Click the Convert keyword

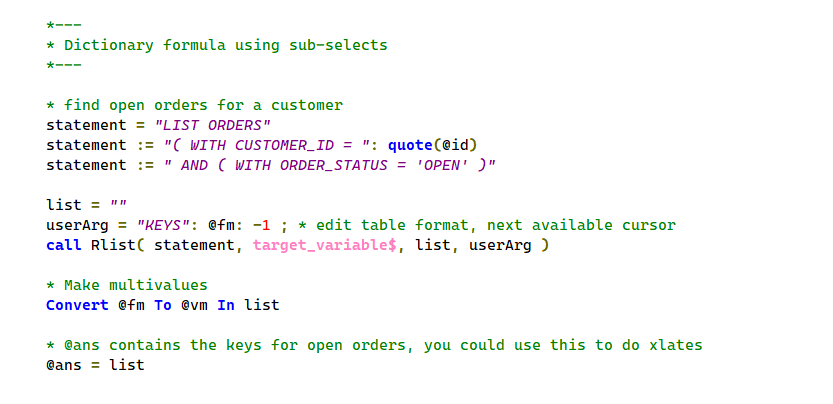(78, 305)
